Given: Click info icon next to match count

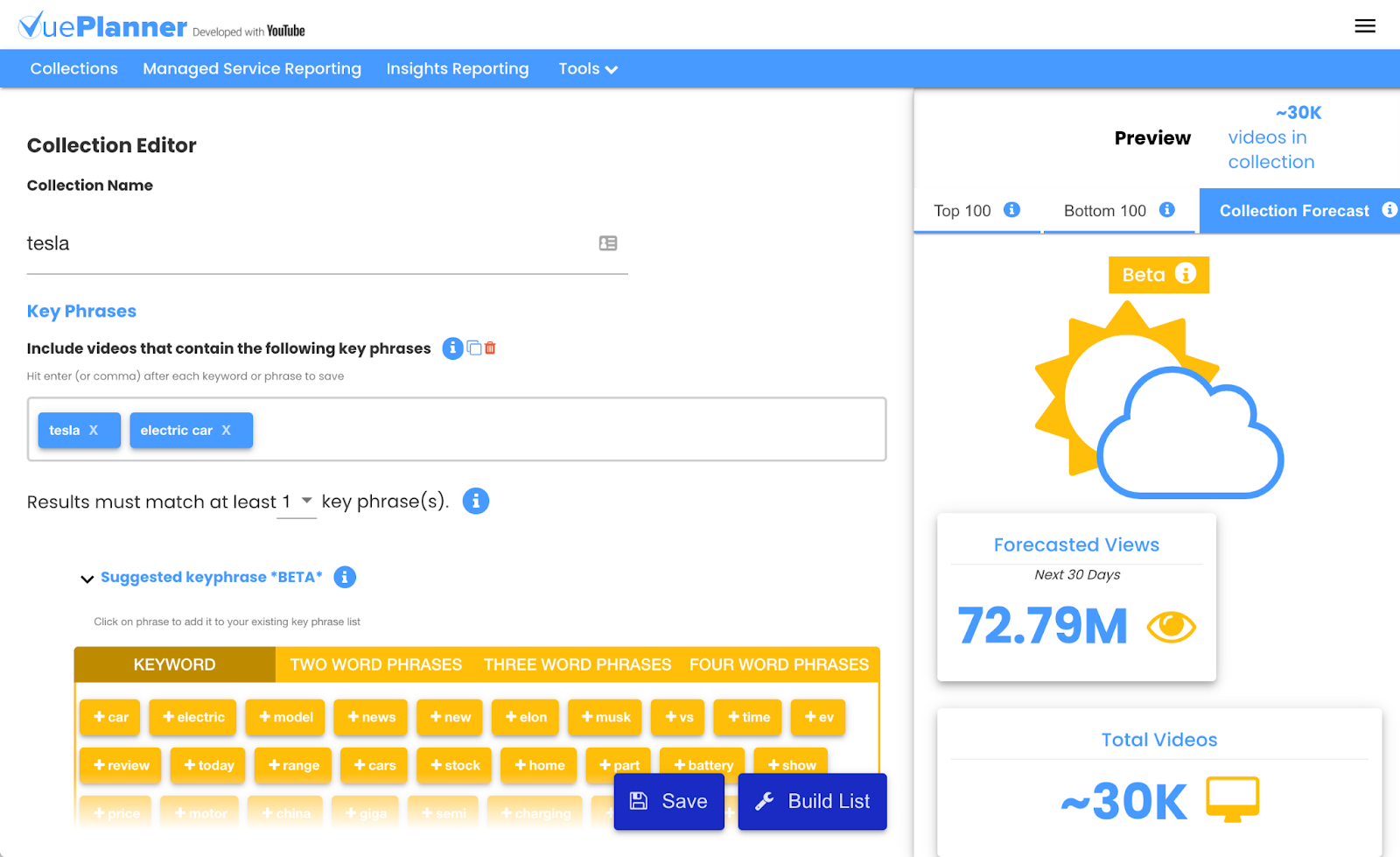Looking at the screenshot, I should point(476,502).
